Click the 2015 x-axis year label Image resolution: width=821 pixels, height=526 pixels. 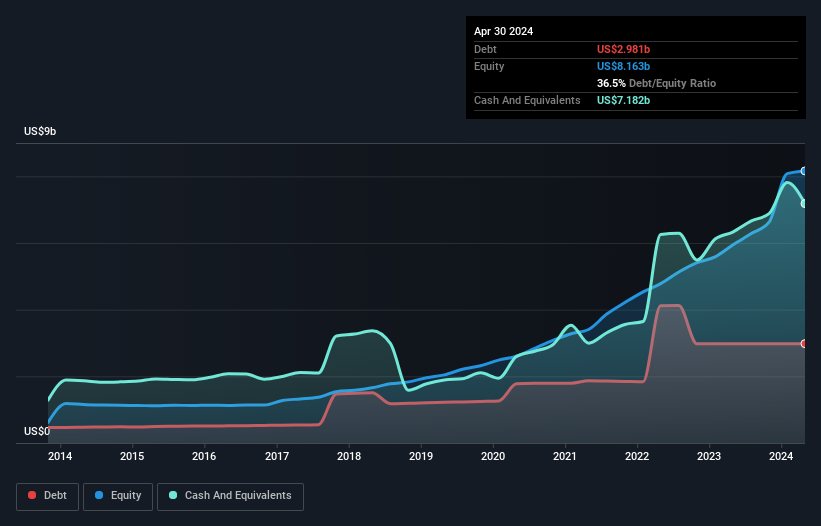tap(132, 456)
